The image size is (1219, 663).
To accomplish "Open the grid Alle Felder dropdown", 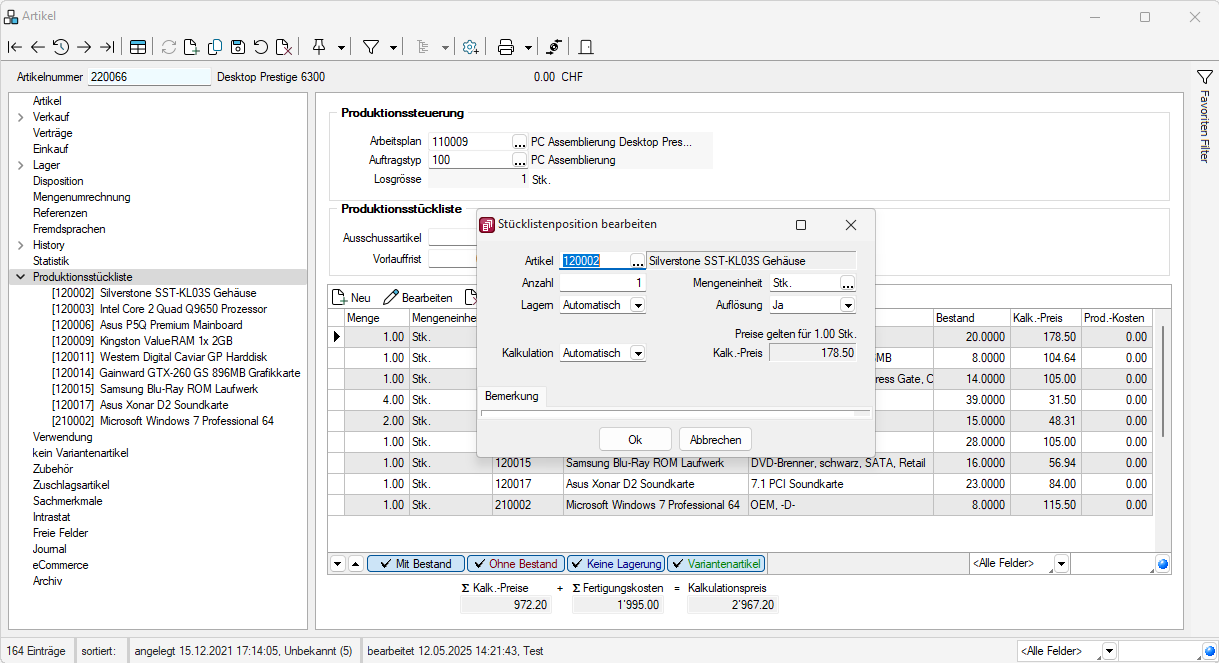I will [1062, 564].
